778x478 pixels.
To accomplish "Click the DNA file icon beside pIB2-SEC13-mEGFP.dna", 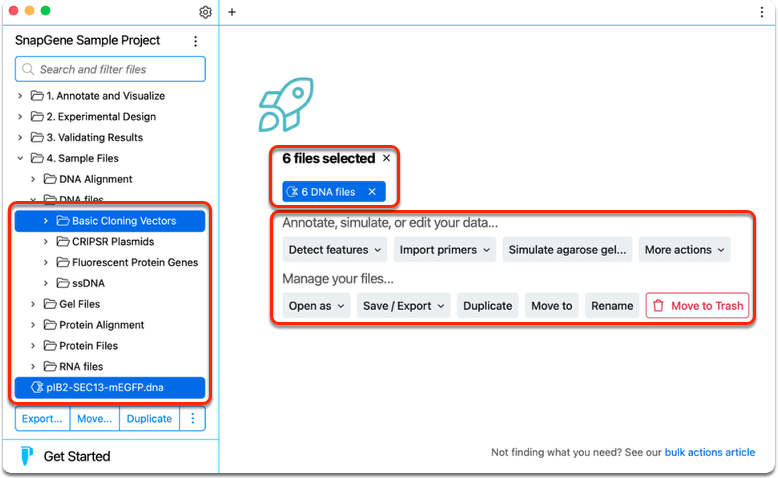I will (37, 387).
